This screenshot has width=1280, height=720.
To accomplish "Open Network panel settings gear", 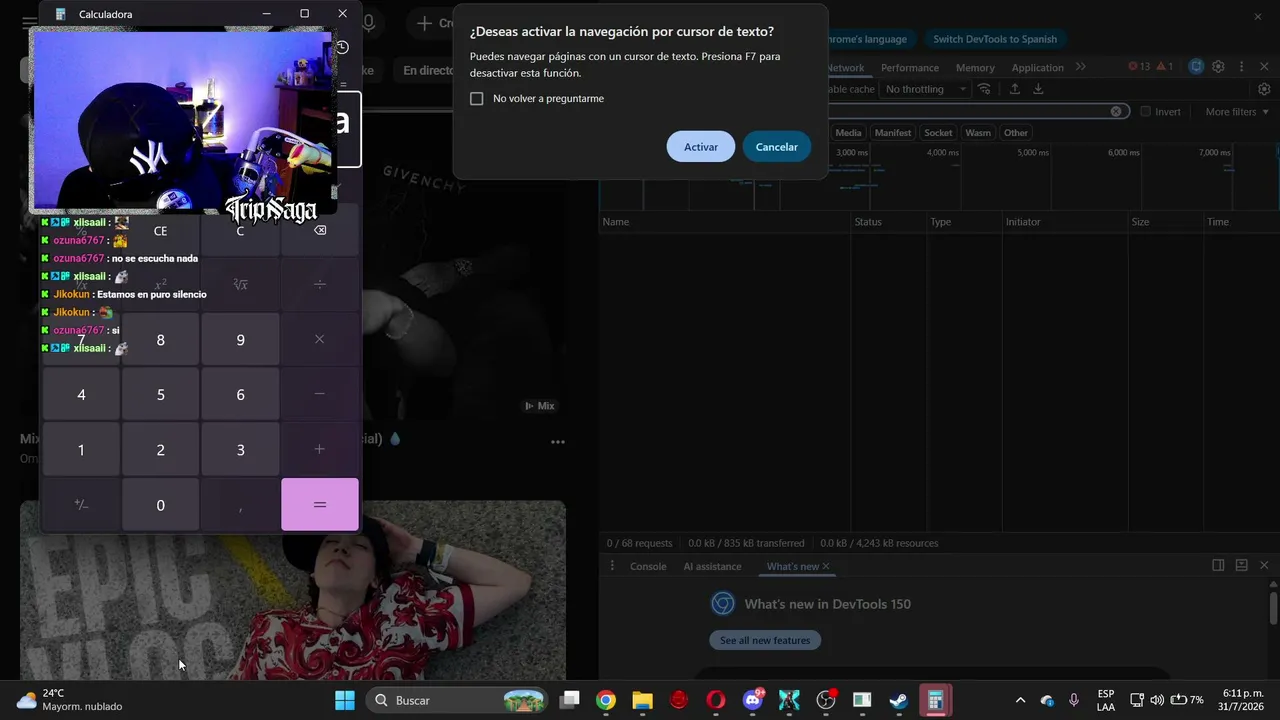I will pos(1265,89).
